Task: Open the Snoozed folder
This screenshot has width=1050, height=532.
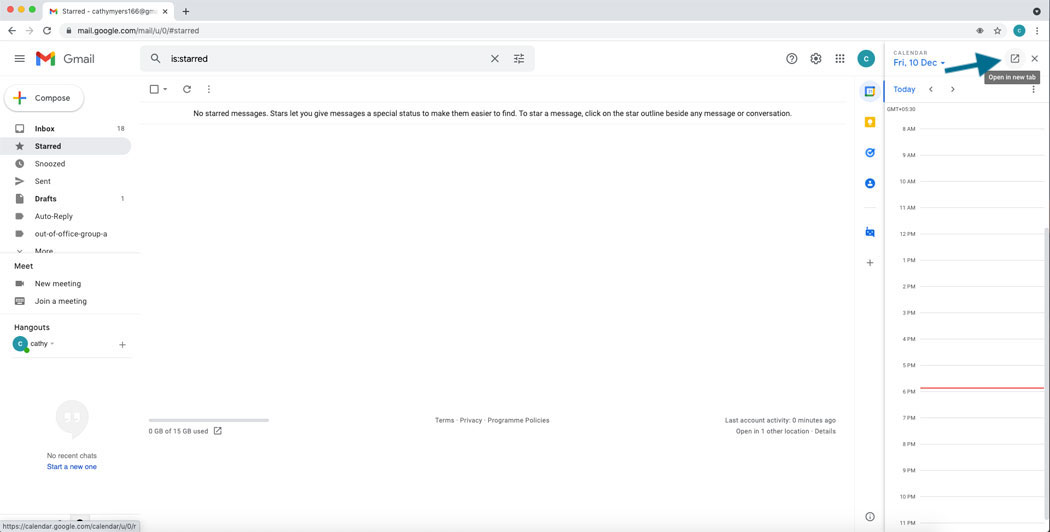Action: (65, 163)
